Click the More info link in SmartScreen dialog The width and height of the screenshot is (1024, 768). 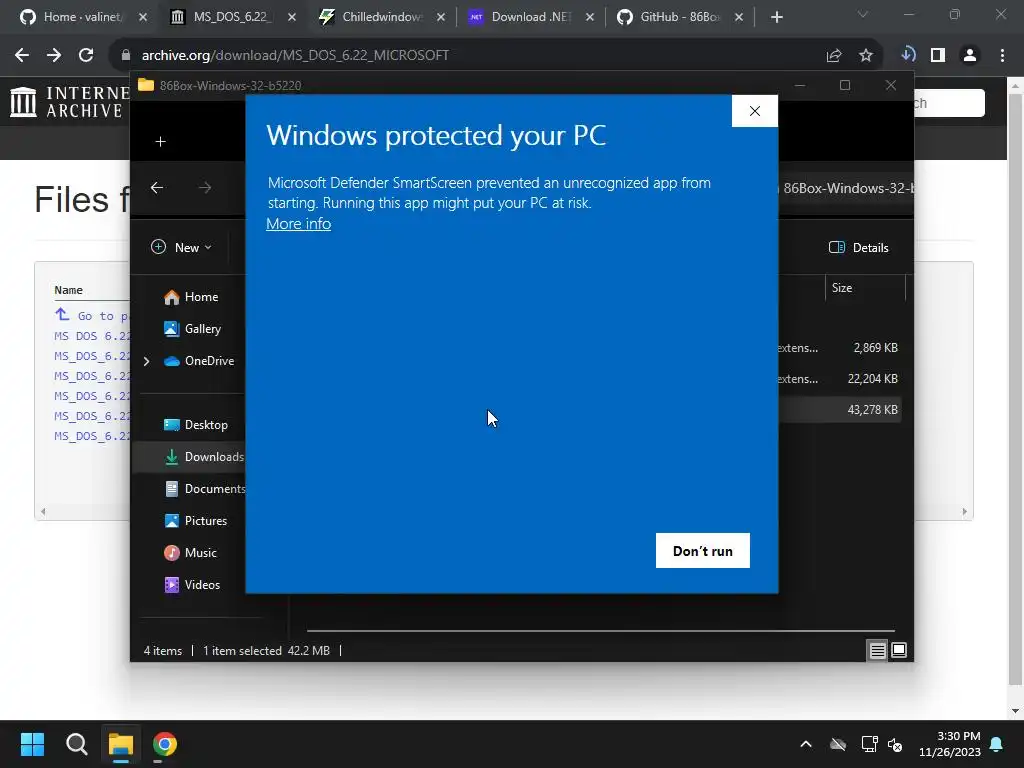[298, 224]
